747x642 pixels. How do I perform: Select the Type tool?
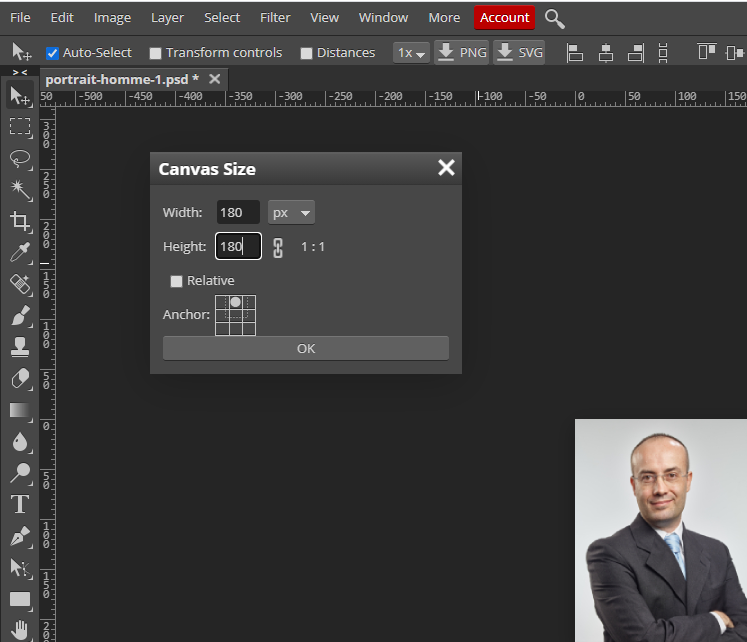[x=20, y=504]
